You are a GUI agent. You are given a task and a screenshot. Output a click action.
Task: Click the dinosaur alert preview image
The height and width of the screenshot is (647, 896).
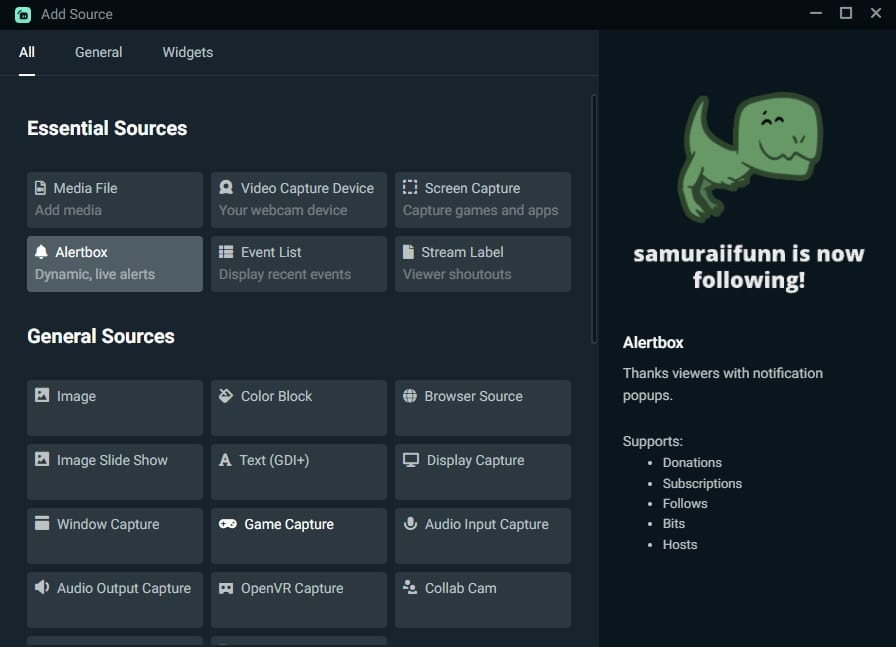(750, 157)
